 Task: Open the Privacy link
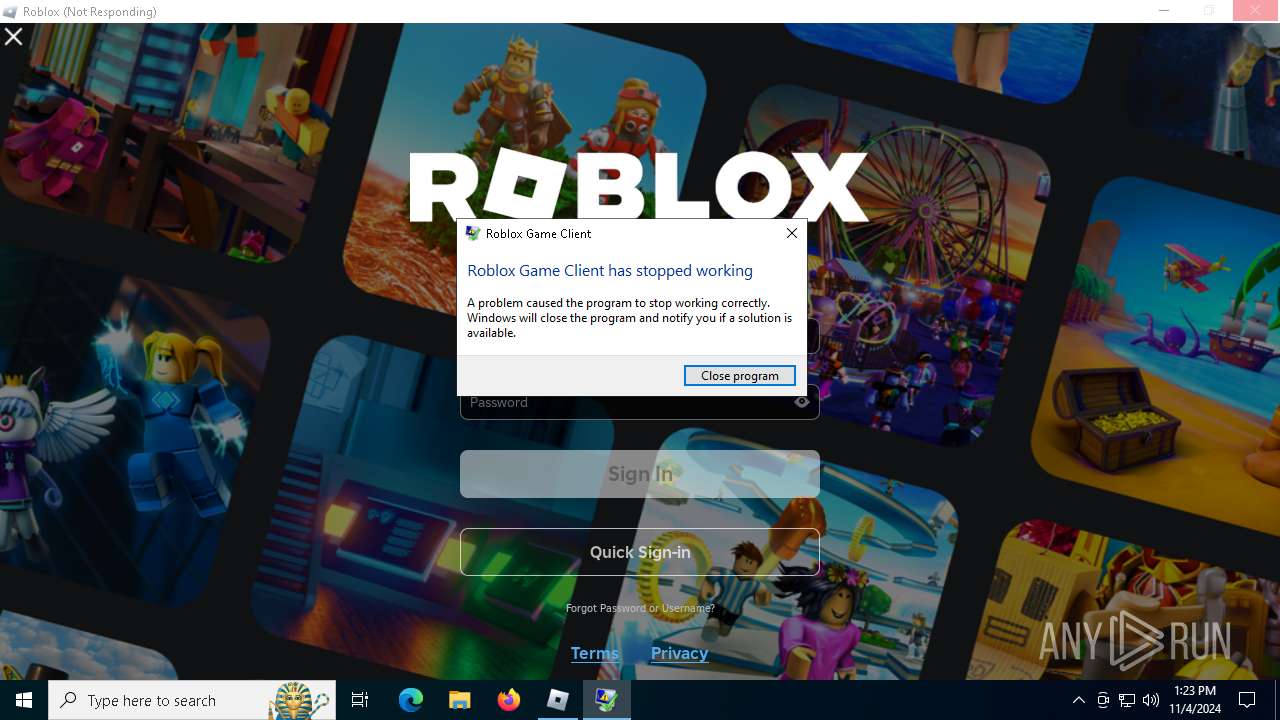(679, 653)
